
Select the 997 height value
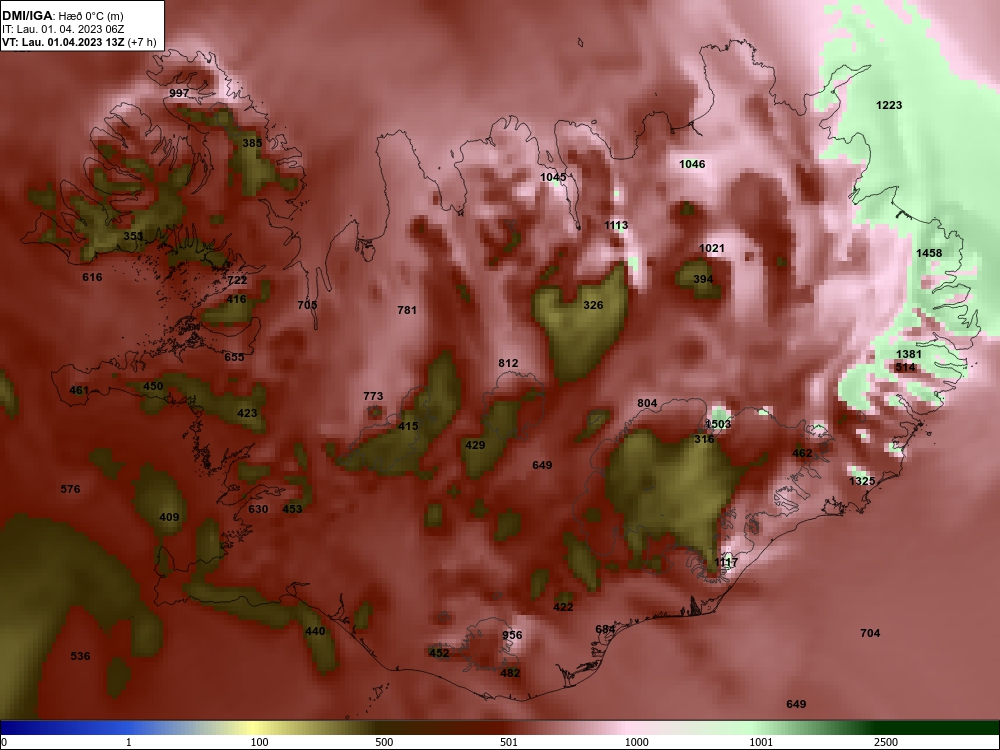(179, 93)
